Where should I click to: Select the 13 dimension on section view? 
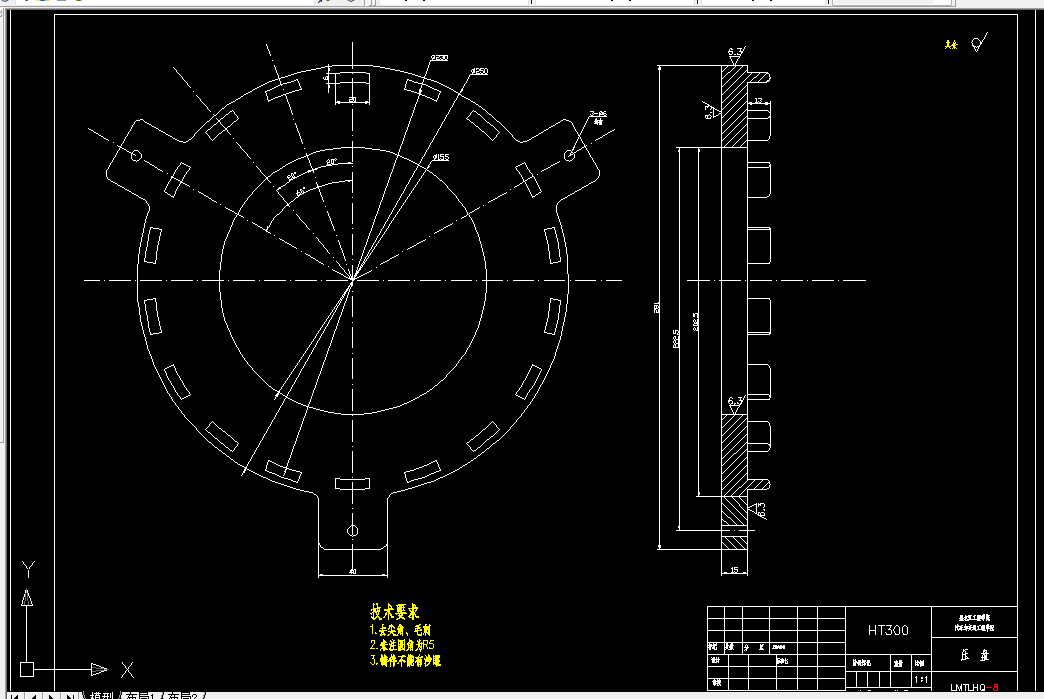pos(758,101)
